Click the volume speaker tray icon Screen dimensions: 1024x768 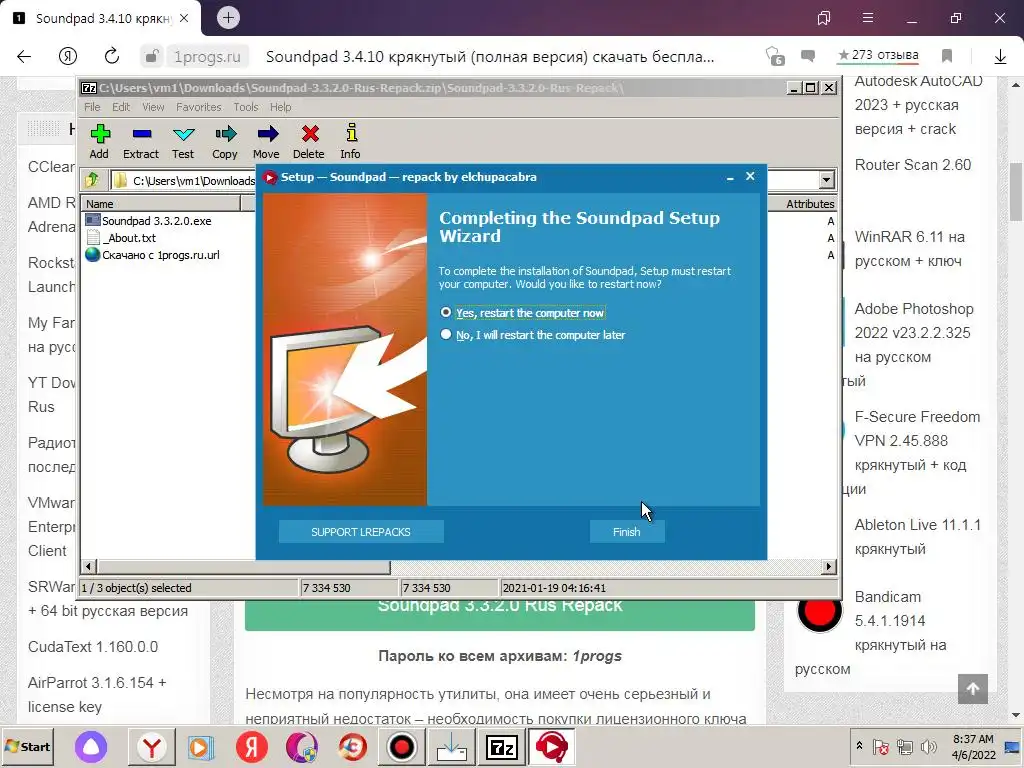[928, 746]
